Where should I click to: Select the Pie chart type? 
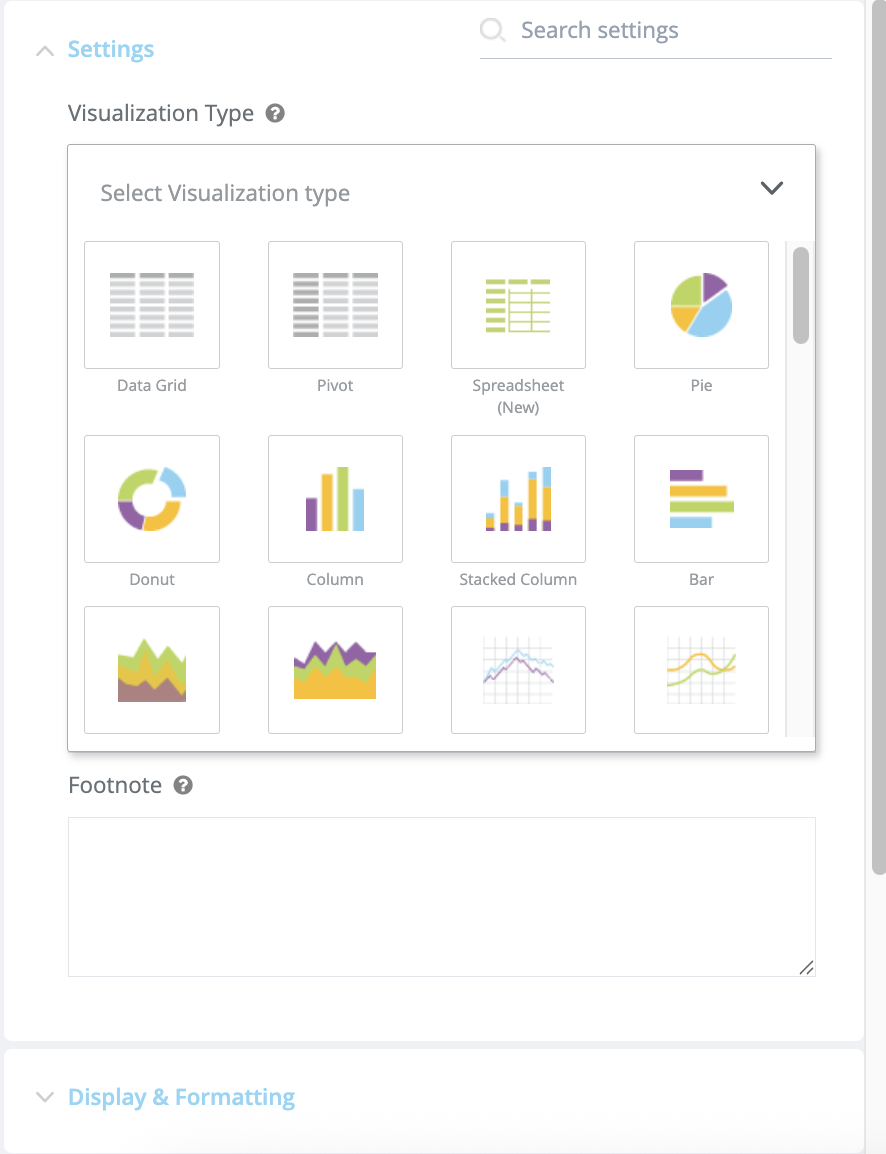[701, 305]
